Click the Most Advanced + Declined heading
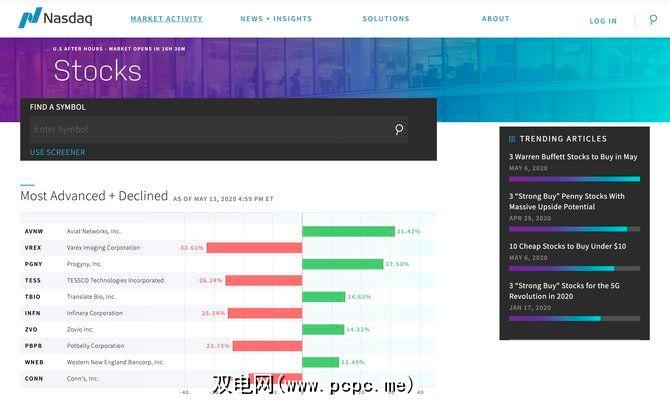 [x=94, y=196]
